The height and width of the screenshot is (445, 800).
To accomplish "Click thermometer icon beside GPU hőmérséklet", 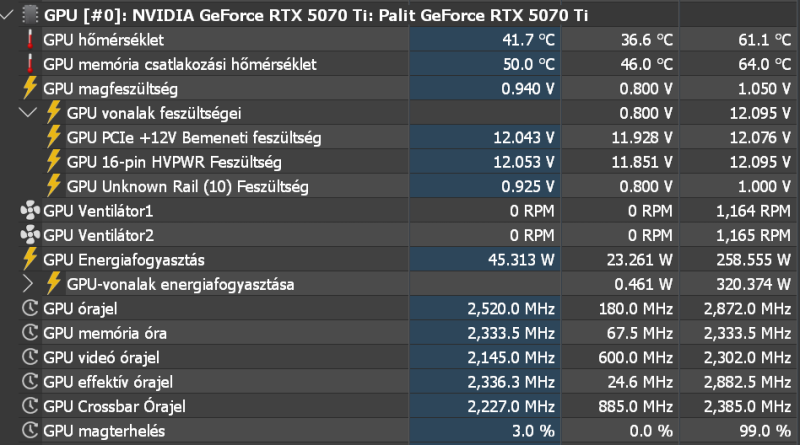I will coord(30,39).
